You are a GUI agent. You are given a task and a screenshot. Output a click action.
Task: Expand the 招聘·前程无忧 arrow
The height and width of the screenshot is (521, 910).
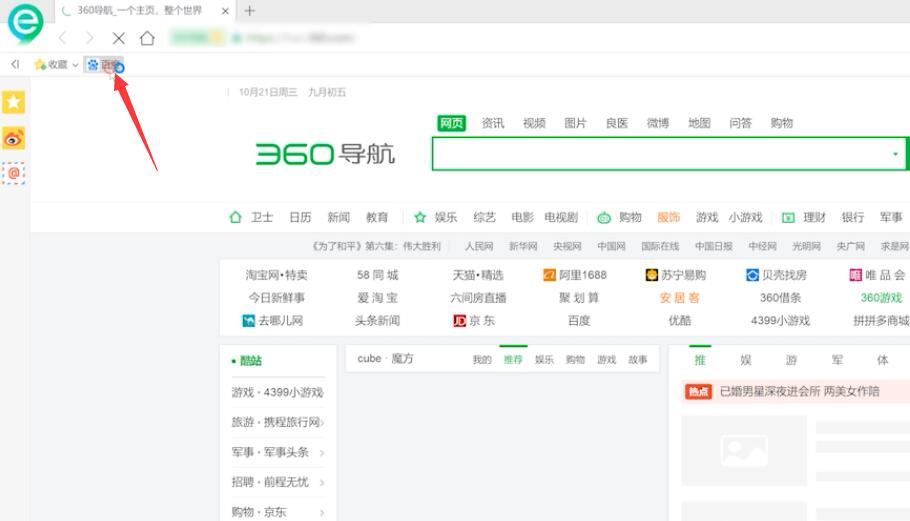[x=322, y=483]
